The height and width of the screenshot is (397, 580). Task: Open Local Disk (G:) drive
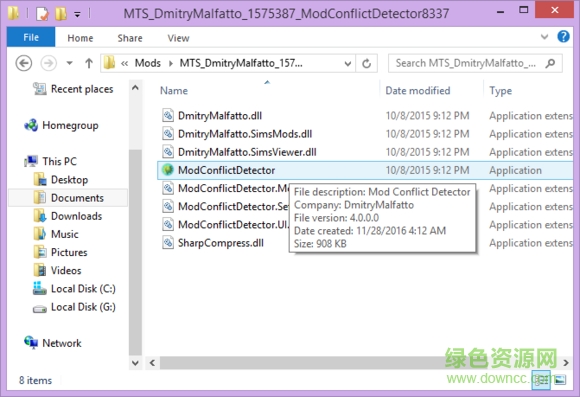83,307
